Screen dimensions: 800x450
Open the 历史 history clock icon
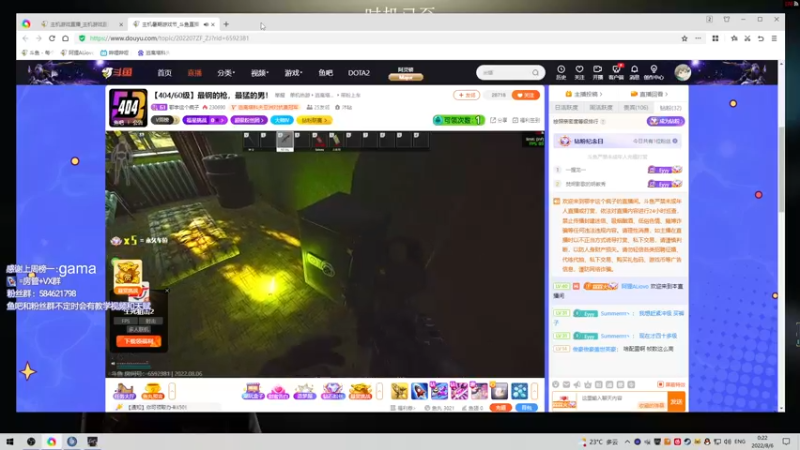pyautogui.click(x=561, y=72)
